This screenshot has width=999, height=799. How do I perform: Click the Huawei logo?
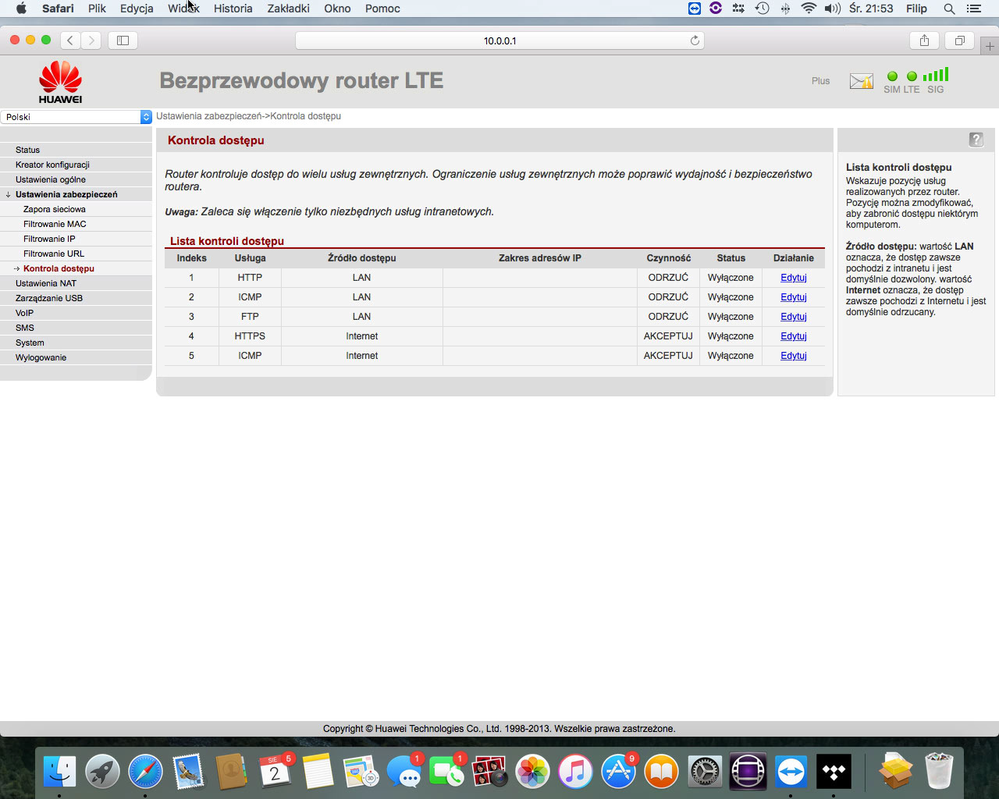61,82
